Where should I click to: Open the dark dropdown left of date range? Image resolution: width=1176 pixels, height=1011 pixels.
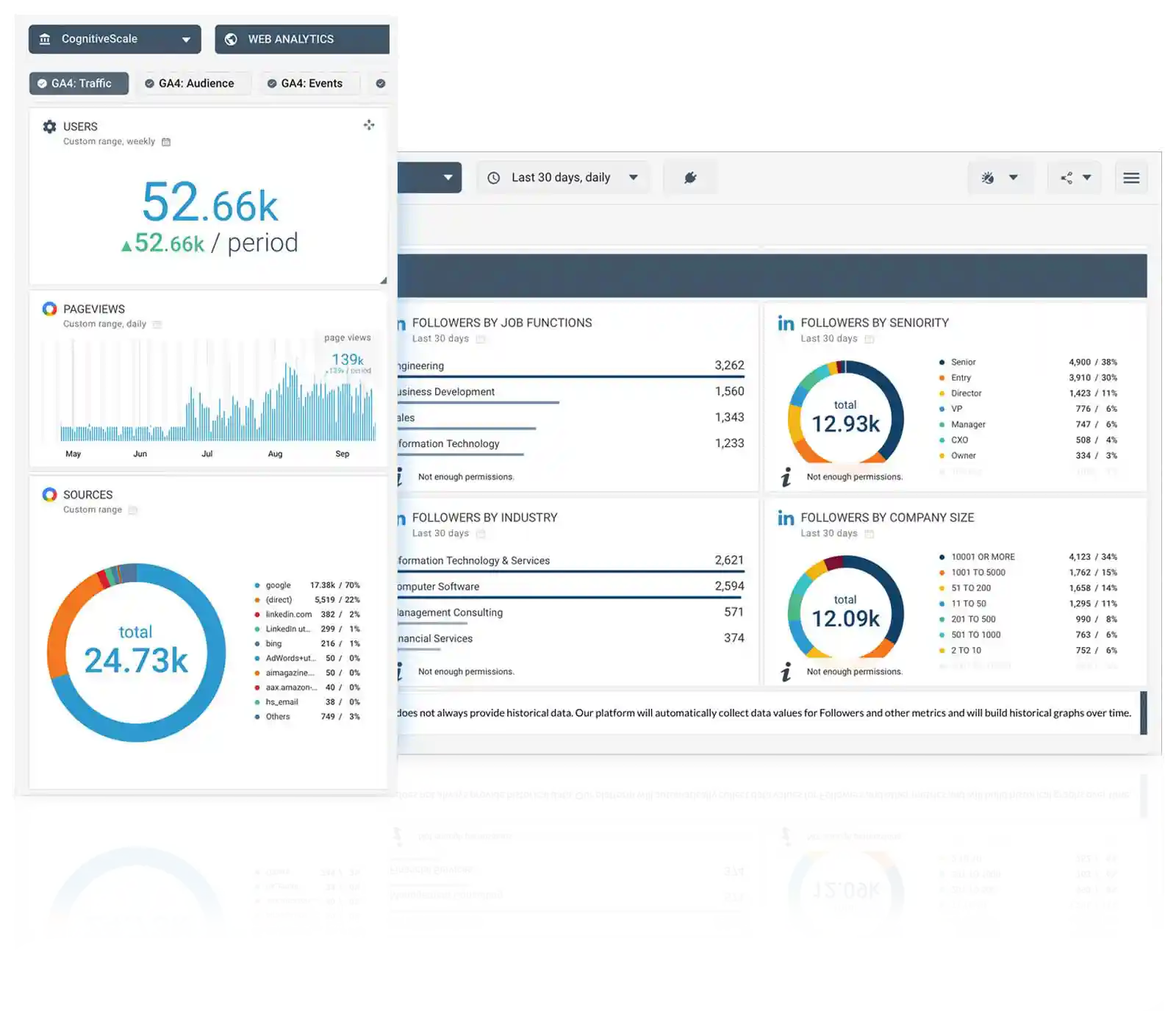(x=430, y=177)
